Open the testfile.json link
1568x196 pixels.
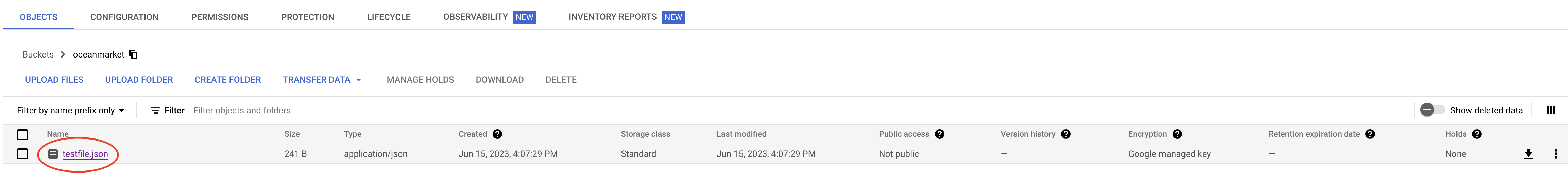(x=85, y=154)
